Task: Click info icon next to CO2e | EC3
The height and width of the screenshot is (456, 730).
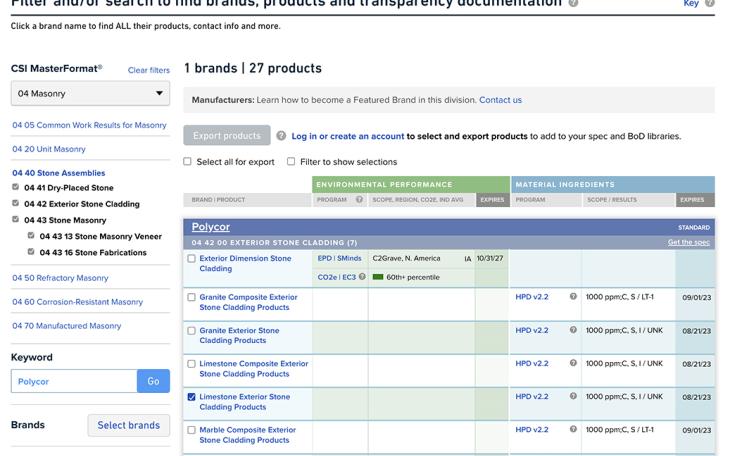Action: point(362,277)
